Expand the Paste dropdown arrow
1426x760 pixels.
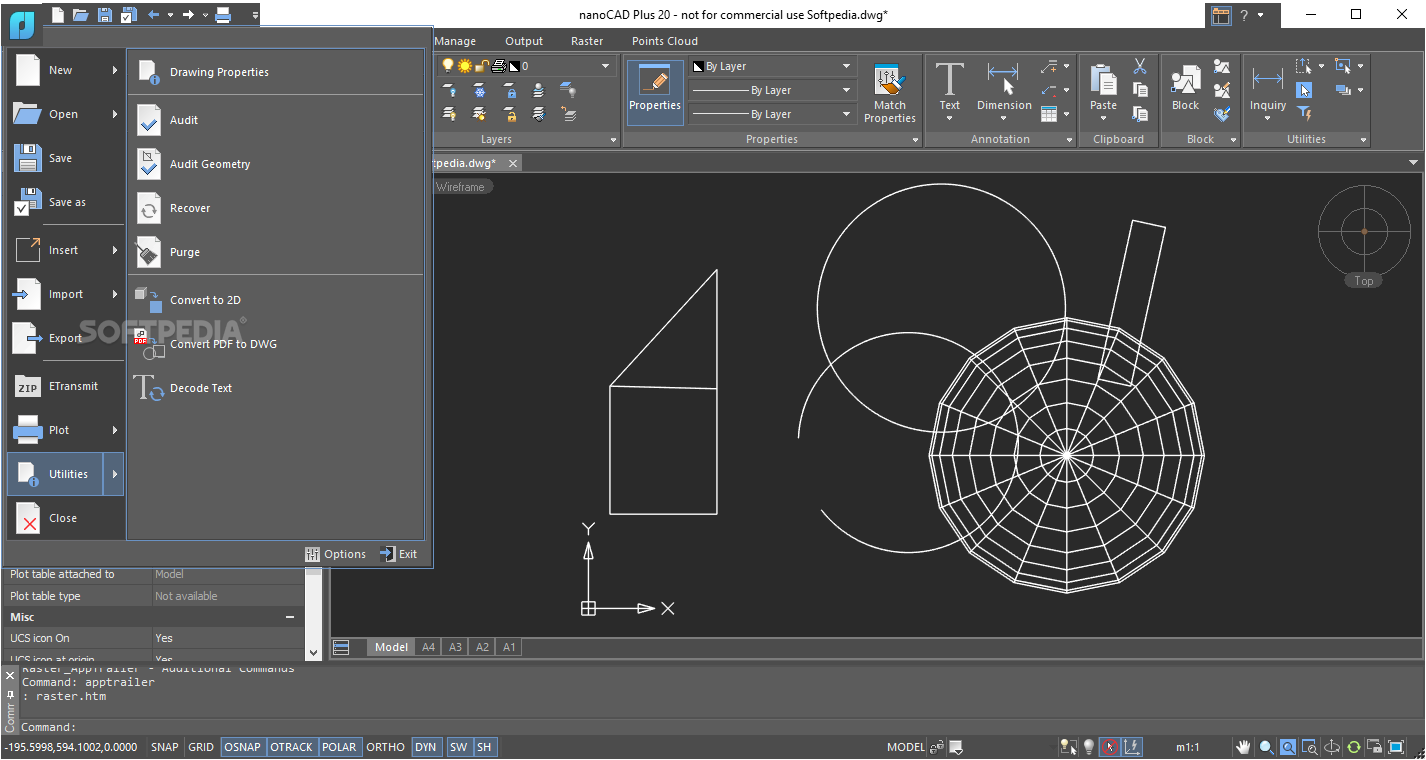1104,119
